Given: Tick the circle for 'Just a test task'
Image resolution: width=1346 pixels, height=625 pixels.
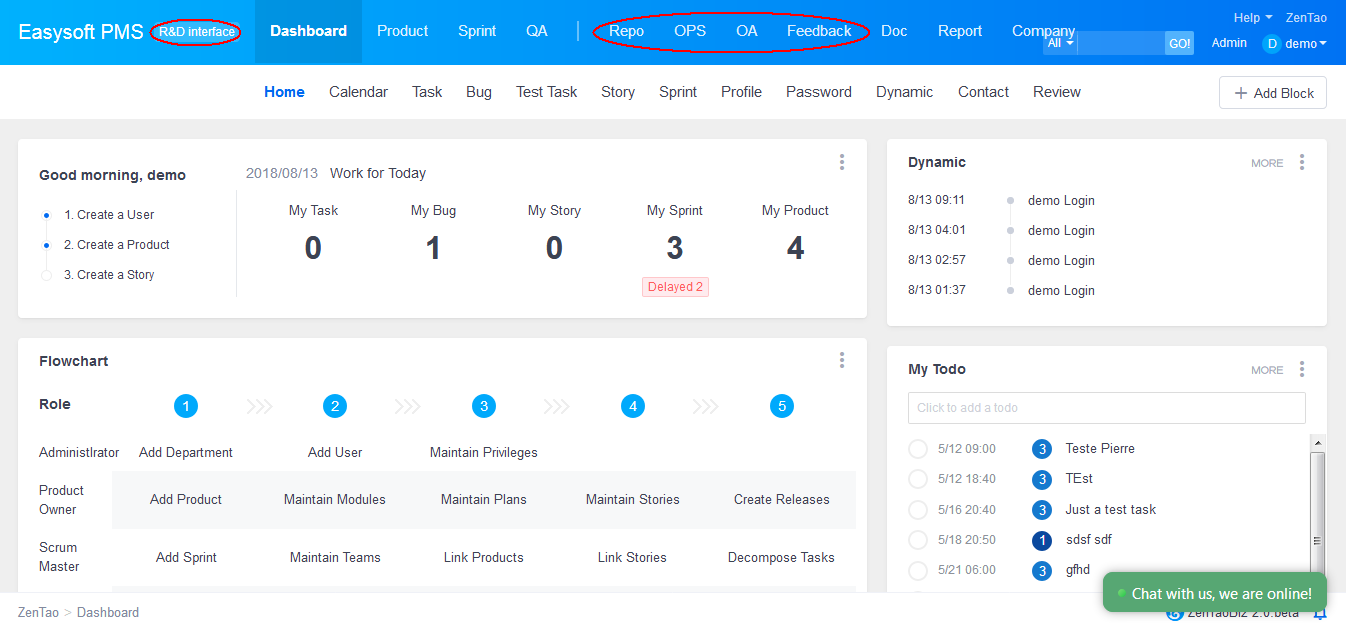Looking at the screenshot, I should point(918,510).
